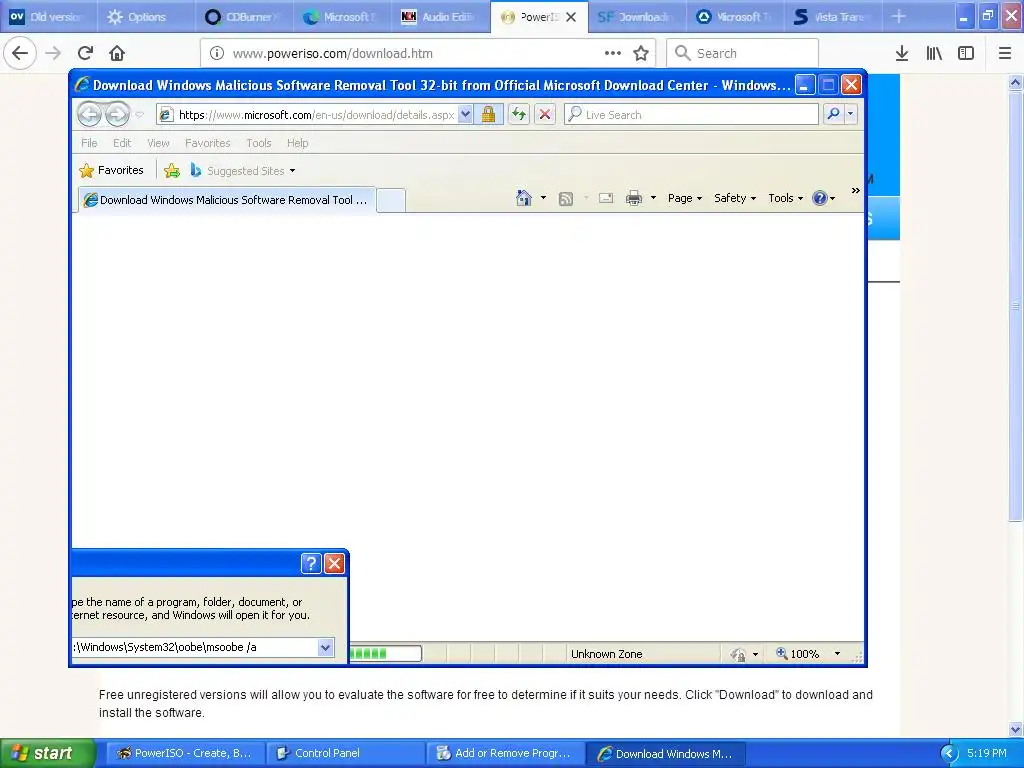Expand IE command bar overflow chevron
This screenshot has height=768, width=1024.
tap(856, 191)
